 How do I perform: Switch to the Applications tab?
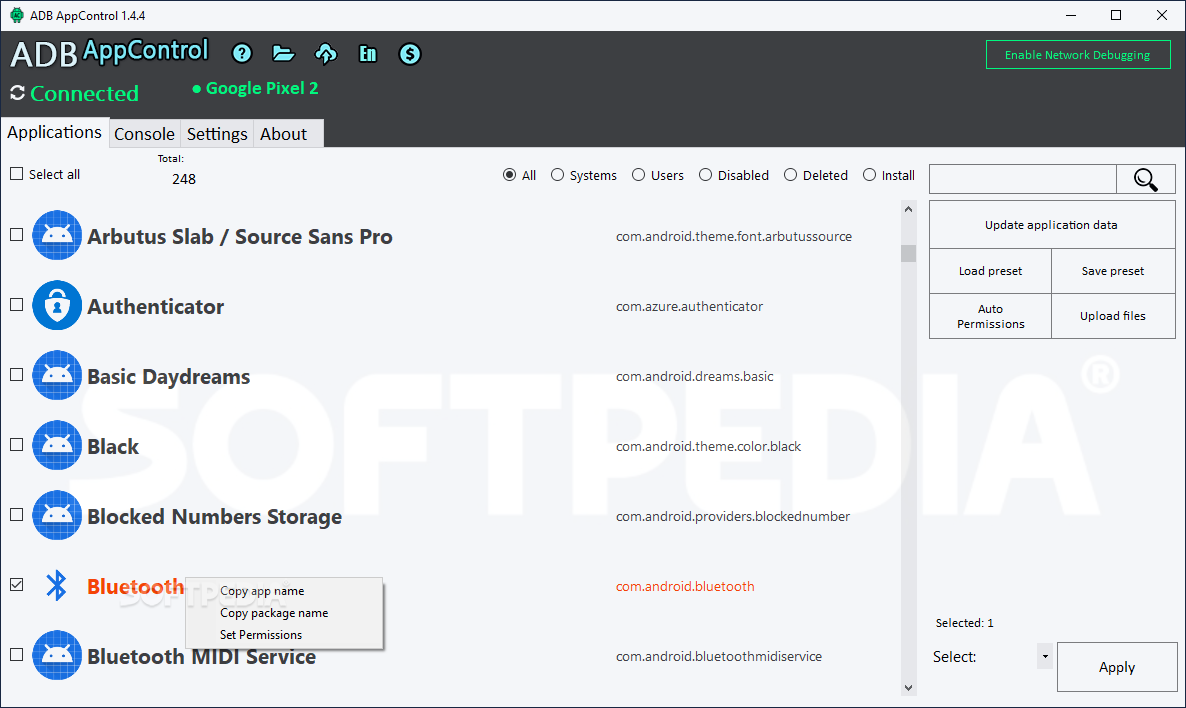(x=54, y=132)
